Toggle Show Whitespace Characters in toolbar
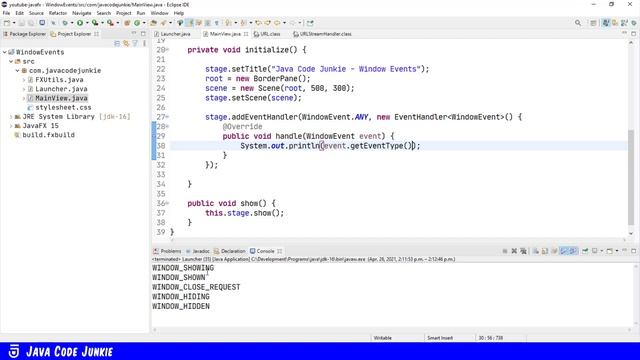The image size is (640, 360). click(217, 23)
